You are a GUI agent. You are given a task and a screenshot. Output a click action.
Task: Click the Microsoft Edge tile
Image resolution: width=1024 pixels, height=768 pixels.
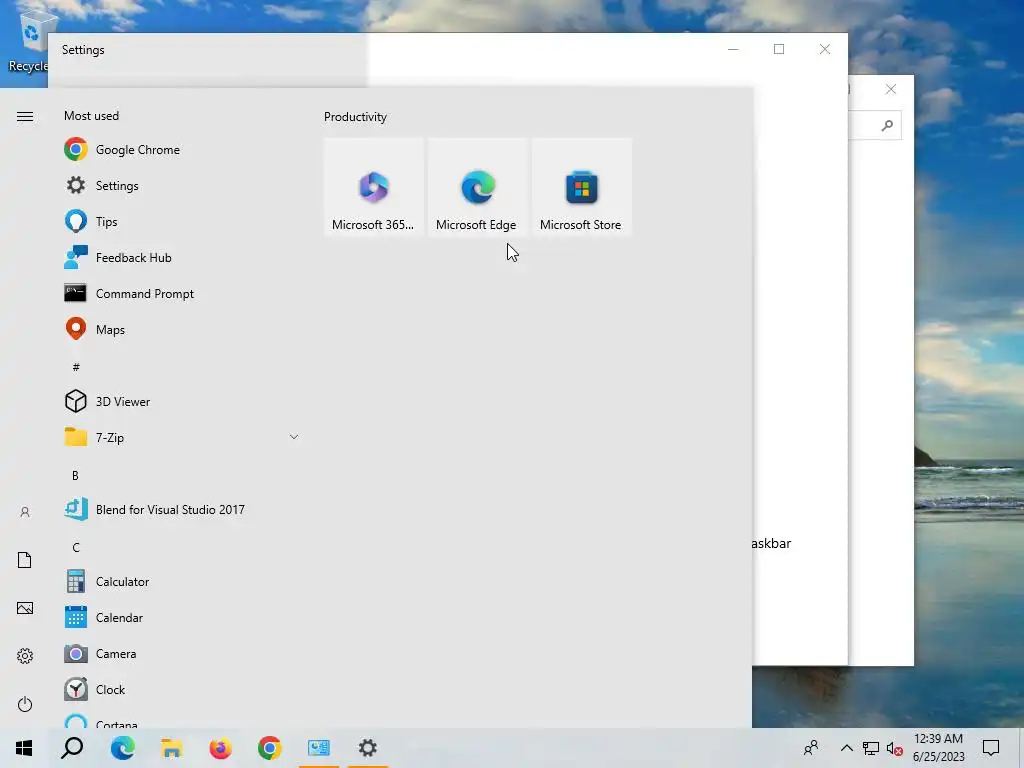(477, 187)
